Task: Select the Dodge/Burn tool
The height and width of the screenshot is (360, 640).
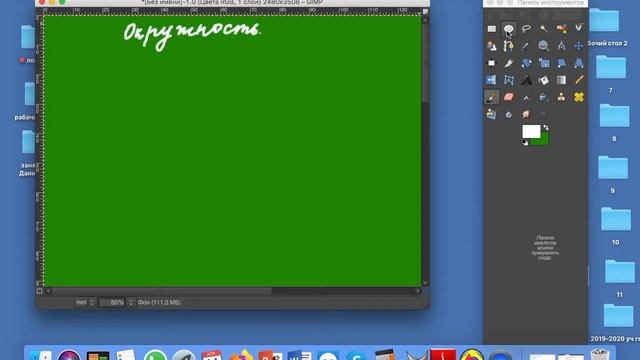Action: [544, 114]
